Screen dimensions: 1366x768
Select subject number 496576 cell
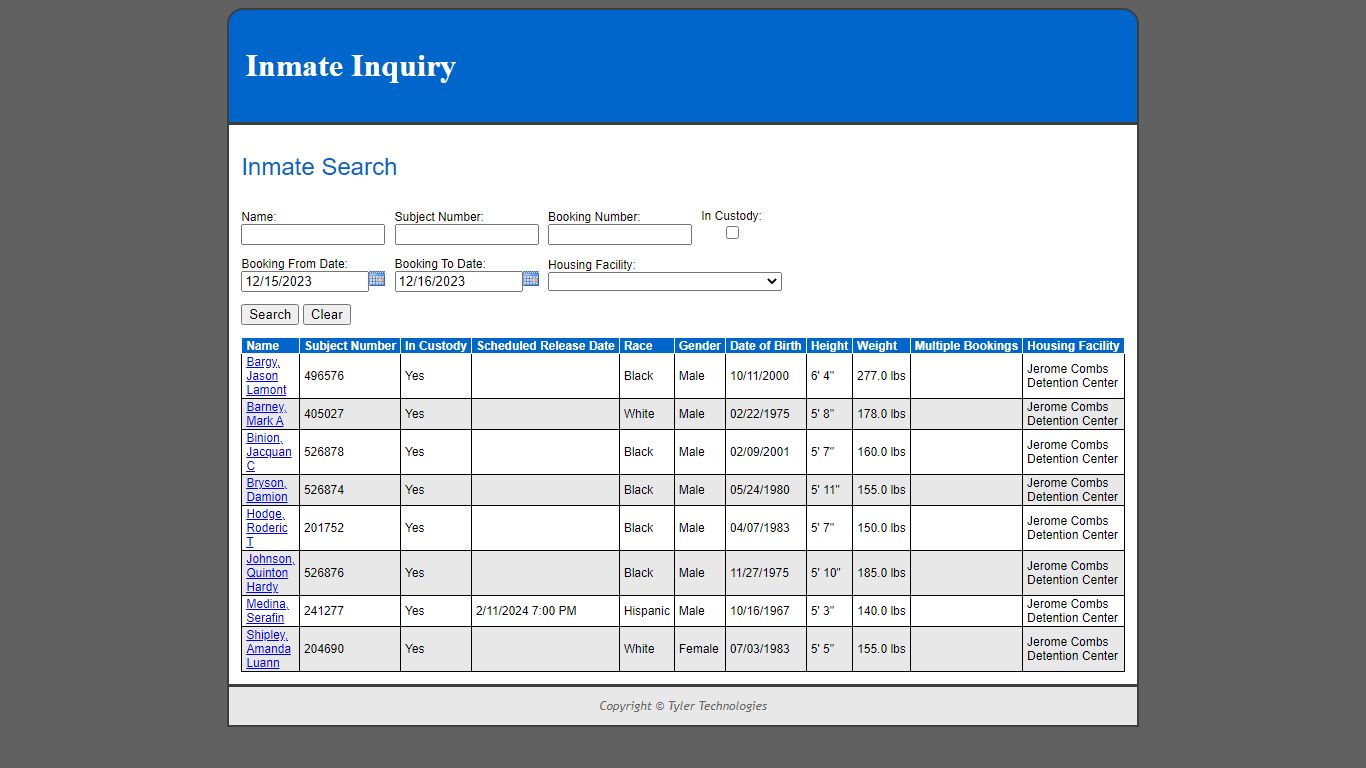pyautogui.click(x=350, y=376)
